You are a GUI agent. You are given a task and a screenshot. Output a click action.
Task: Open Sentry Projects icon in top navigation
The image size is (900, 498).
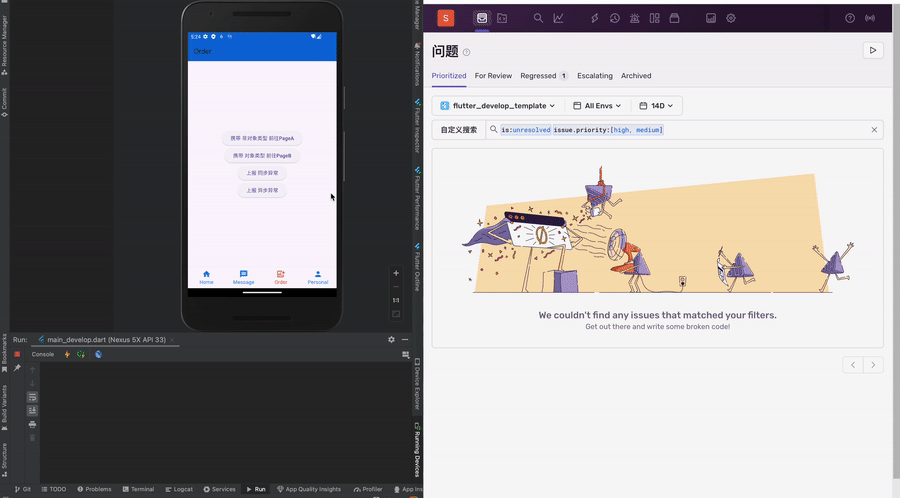tap(502, 18)
